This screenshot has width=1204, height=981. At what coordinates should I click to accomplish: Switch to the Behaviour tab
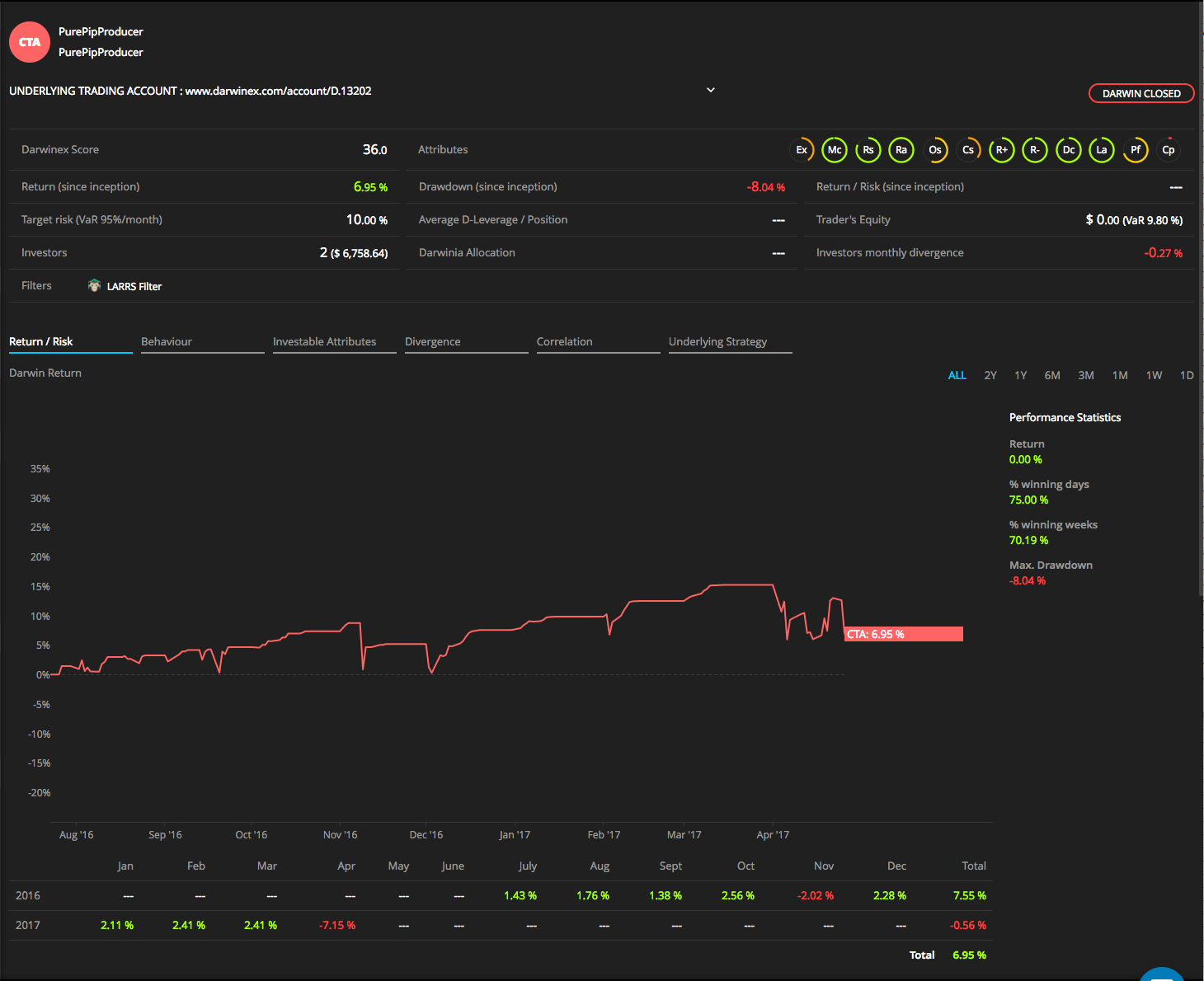[203, 342]
